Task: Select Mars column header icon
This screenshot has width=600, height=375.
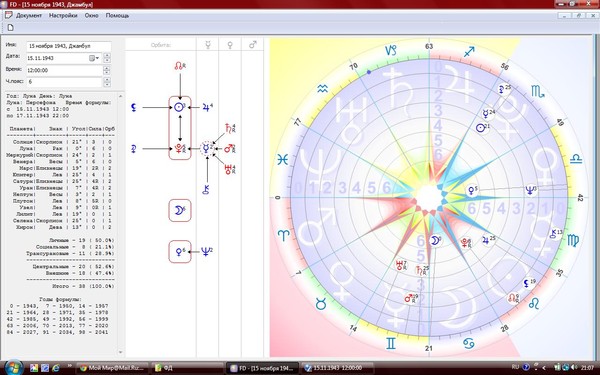Action: click(x=253, y=45)
